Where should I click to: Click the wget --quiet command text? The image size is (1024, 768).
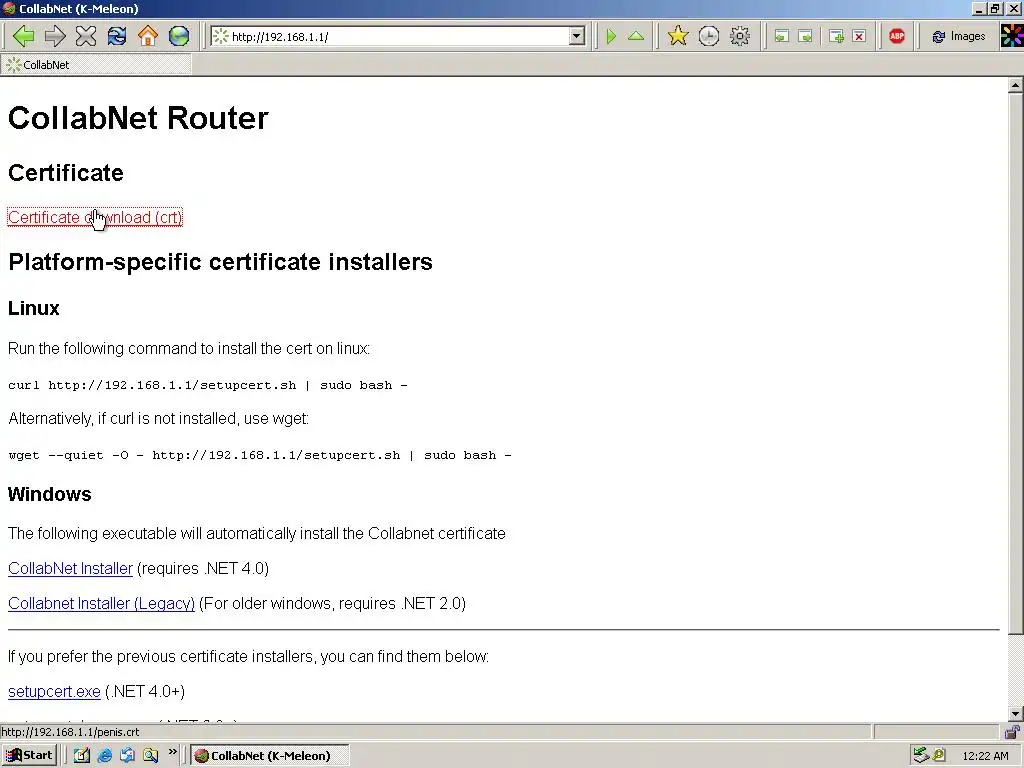pyautogui.click(x=260, y=455)
